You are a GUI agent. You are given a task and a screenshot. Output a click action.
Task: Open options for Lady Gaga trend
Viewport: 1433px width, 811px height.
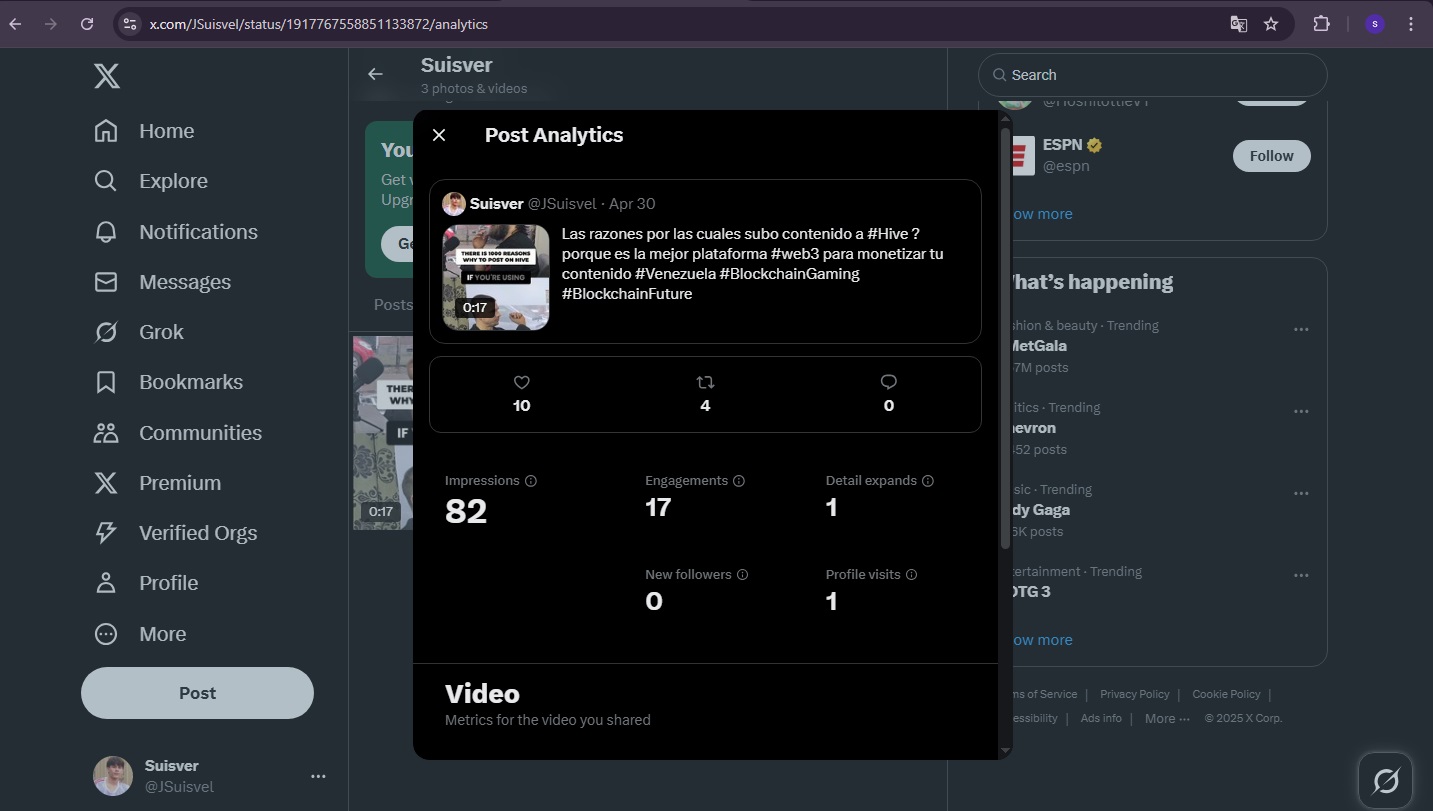coord(1301,493)
